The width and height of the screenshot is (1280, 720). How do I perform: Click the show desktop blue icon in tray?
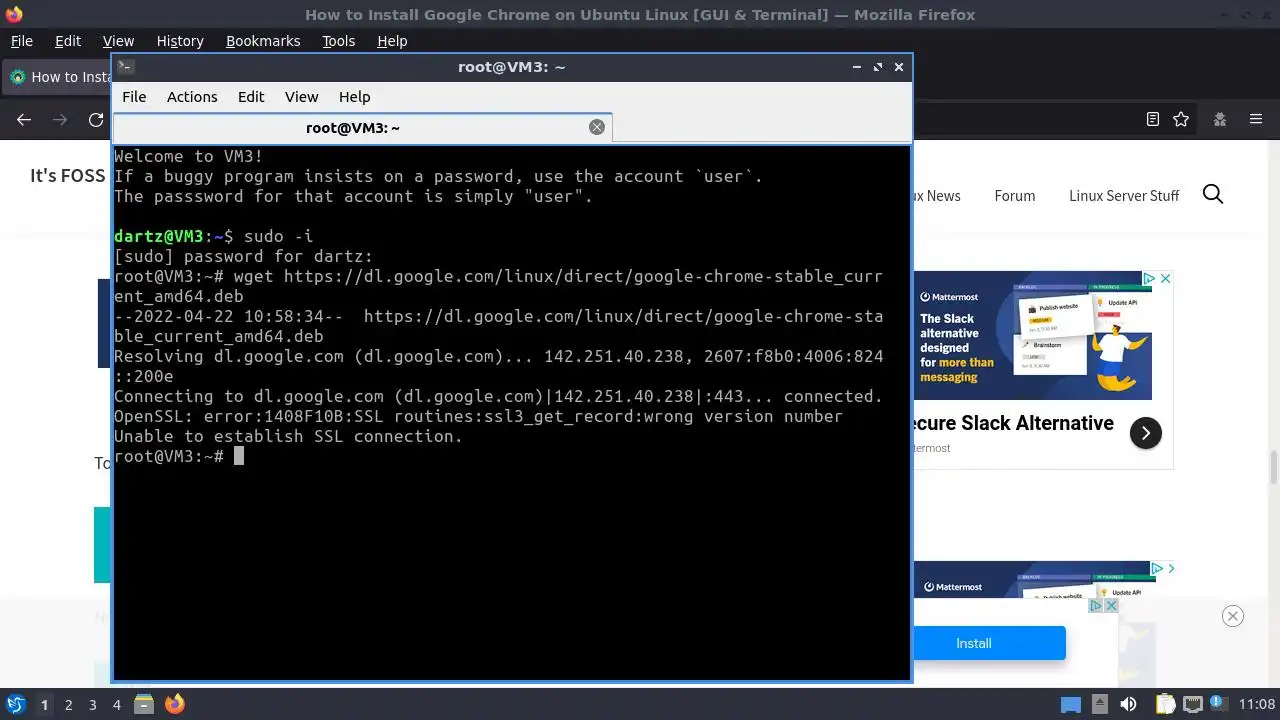point(1071,705)
